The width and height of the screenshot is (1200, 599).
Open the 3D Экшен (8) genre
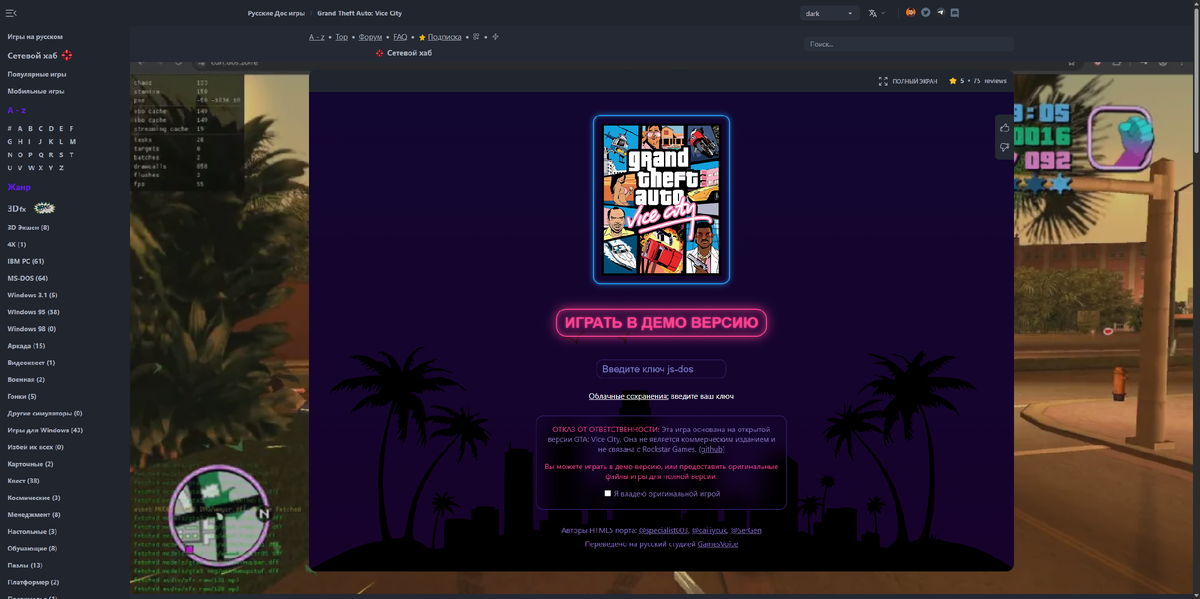[28, 227]
